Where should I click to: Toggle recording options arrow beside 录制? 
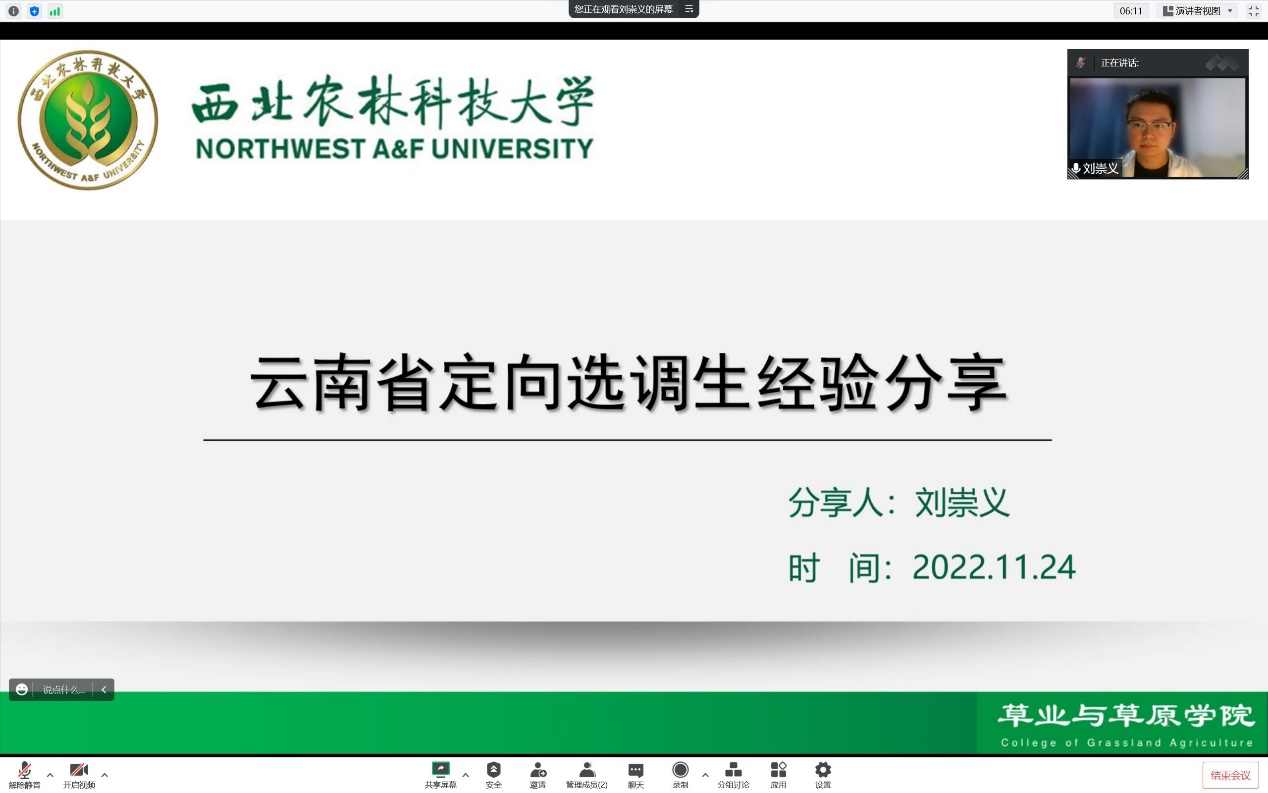click(x=703, y=775)
